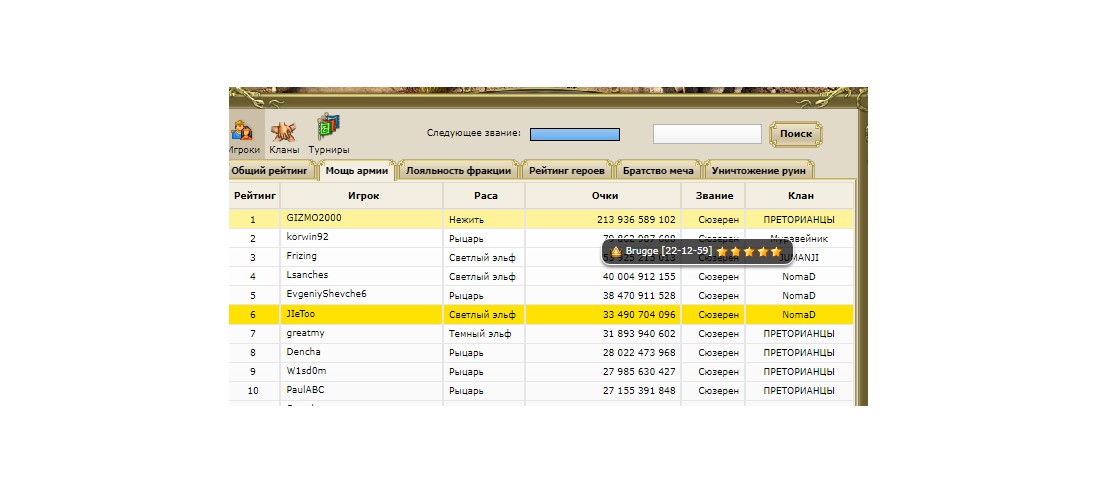This screenshot has height=492, width=1096.
Task: Click the Очки column header
Action: (604, 196)
